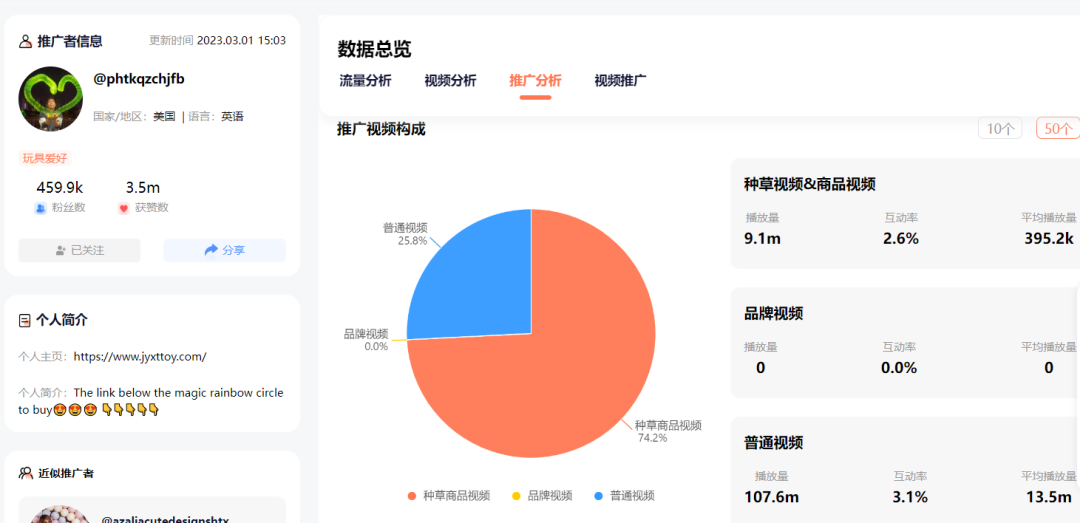
Task: Open the 视频推广 tab
Action: (620, 81)
